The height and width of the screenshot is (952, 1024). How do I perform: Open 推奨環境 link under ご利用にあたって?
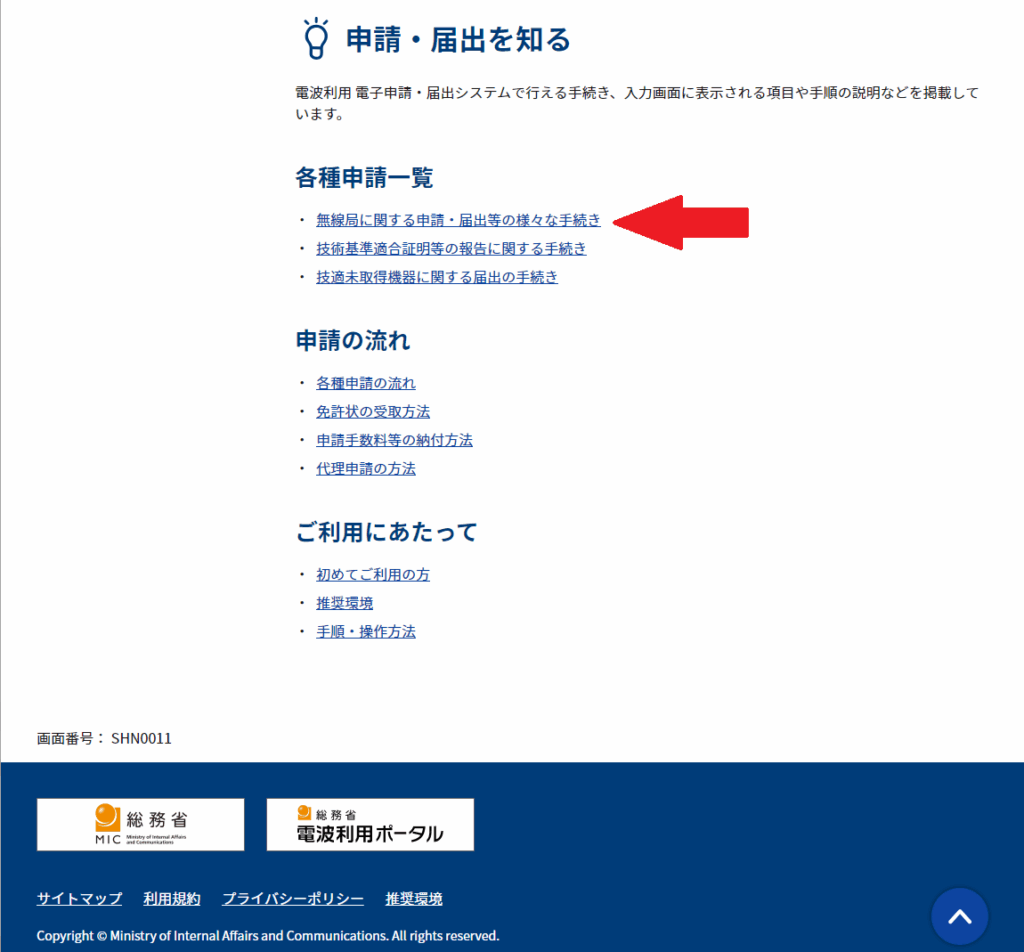[x=345, y=603]
